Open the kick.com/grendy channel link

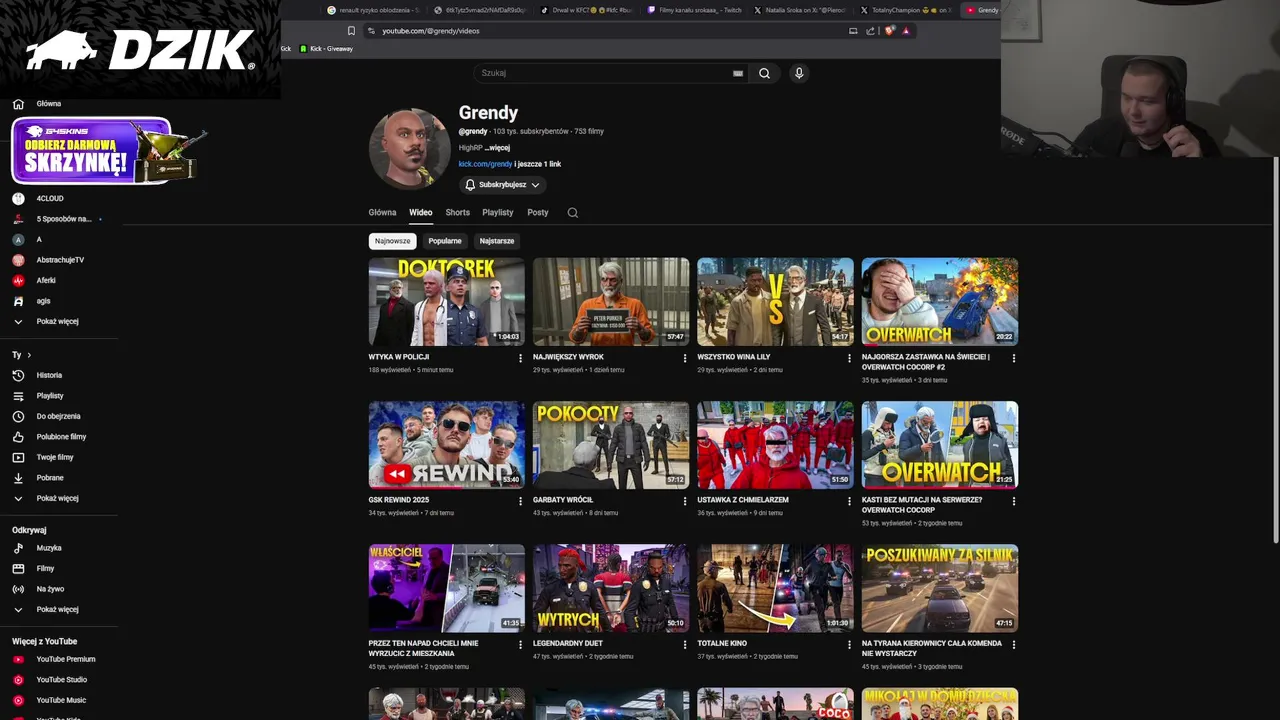(485, 164)
